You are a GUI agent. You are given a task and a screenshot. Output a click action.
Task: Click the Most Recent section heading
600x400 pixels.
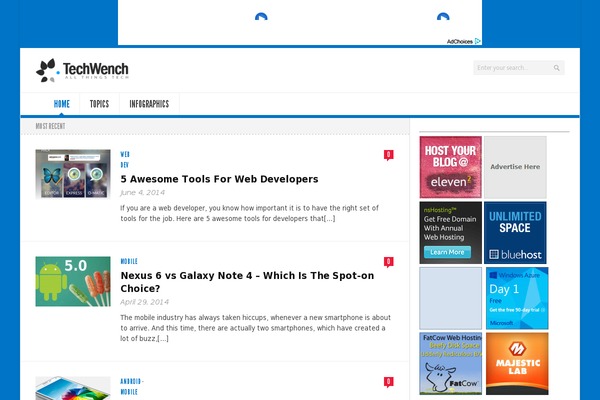51,126
